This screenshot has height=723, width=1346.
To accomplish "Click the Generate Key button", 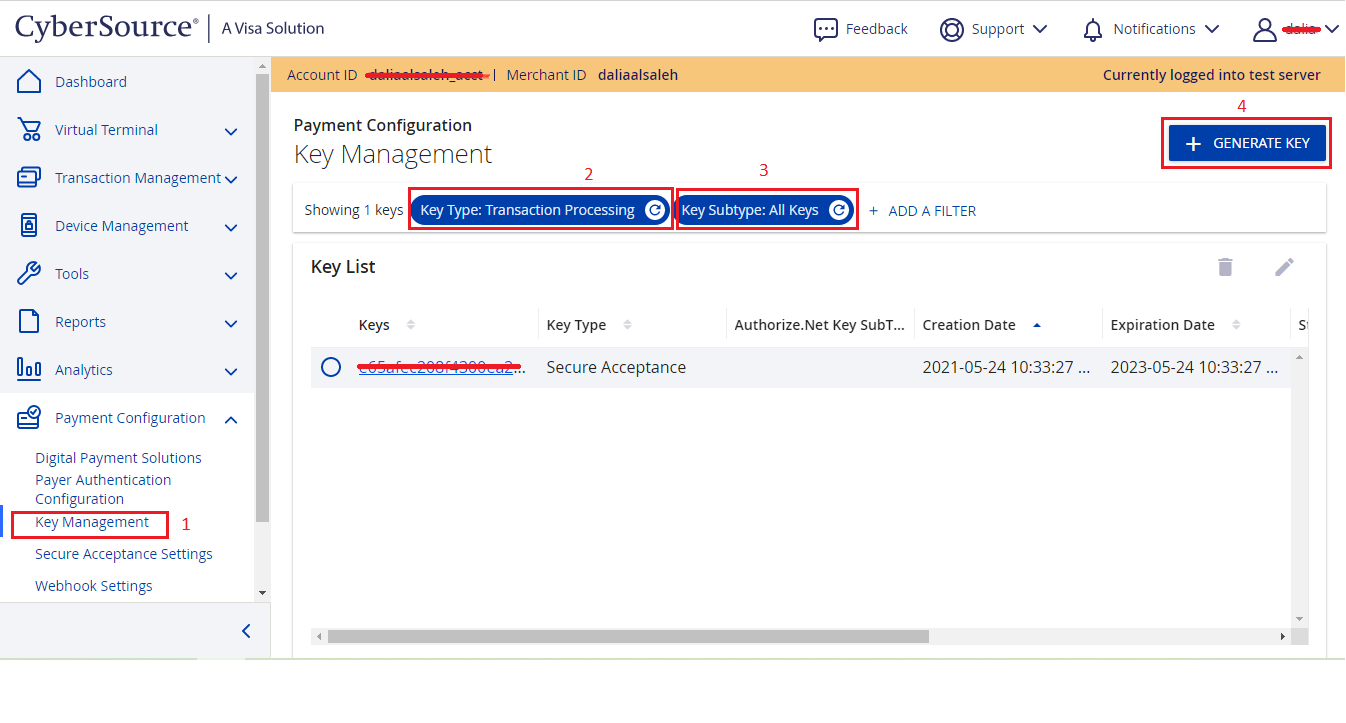I will pos(1247,144).
